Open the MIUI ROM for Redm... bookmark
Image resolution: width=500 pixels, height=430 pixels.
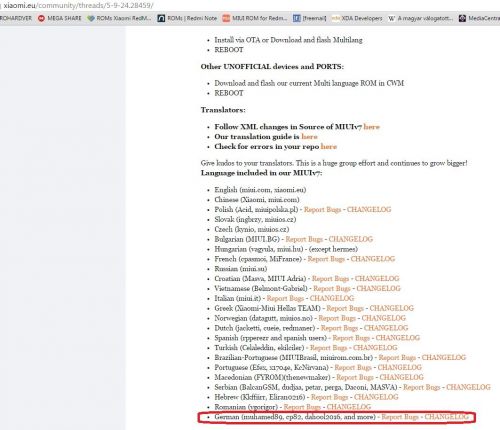coord(255,18)
